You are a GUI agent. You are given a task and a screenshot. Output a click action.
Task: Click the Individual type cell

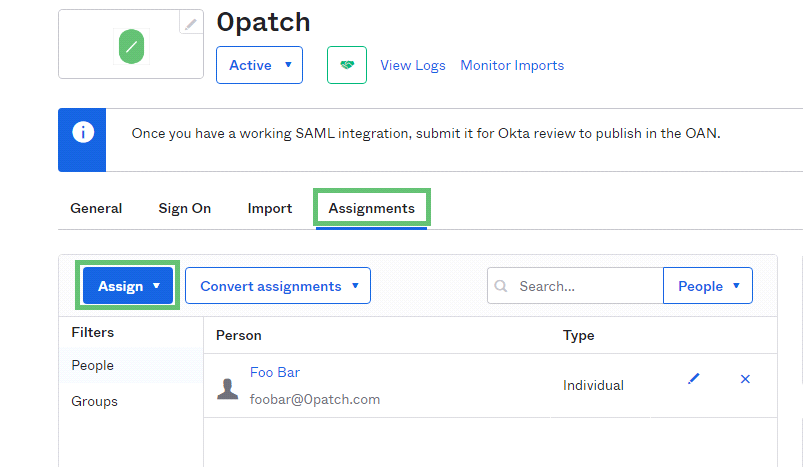[593, 386]
